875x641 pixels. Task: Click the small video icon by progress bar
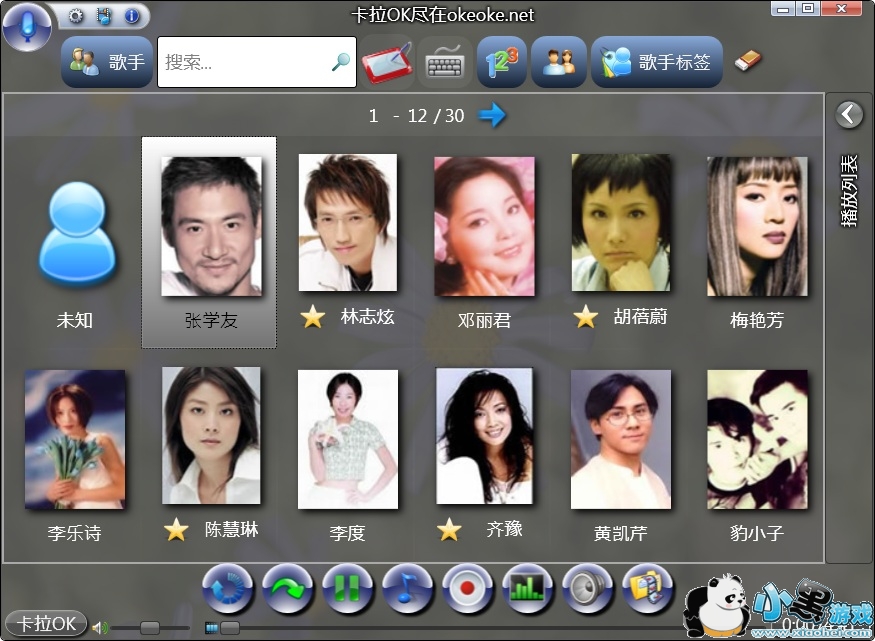pos(211,628)
